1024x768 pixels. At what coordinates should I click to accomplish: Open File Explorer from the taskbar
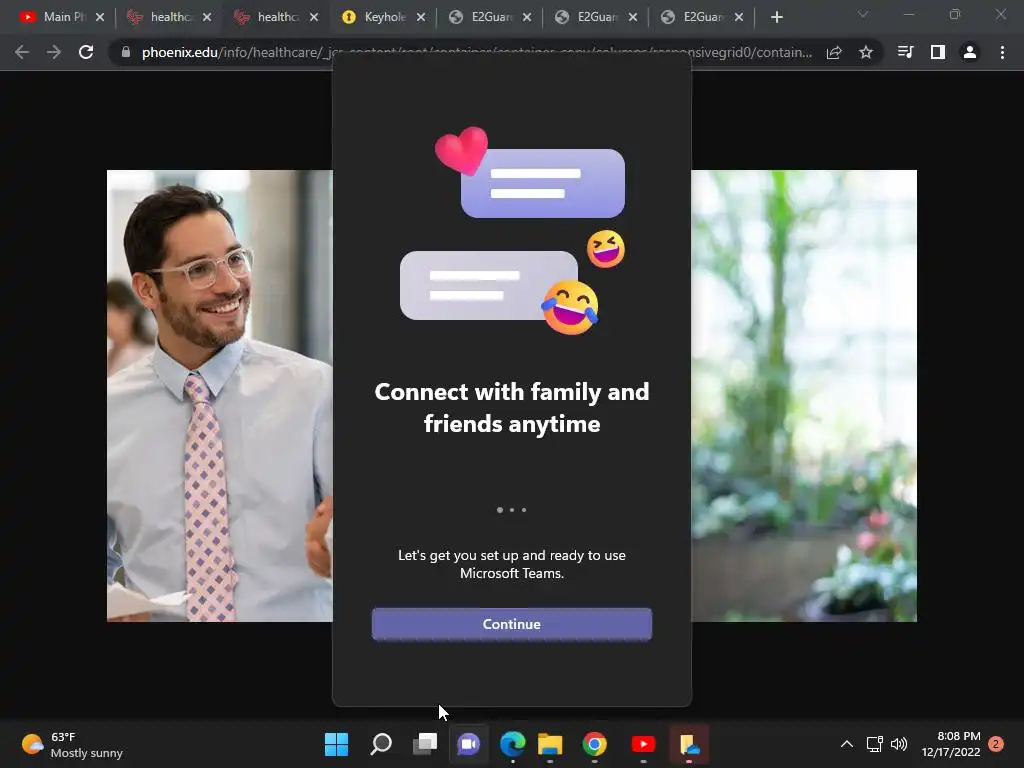coord(550,744)
